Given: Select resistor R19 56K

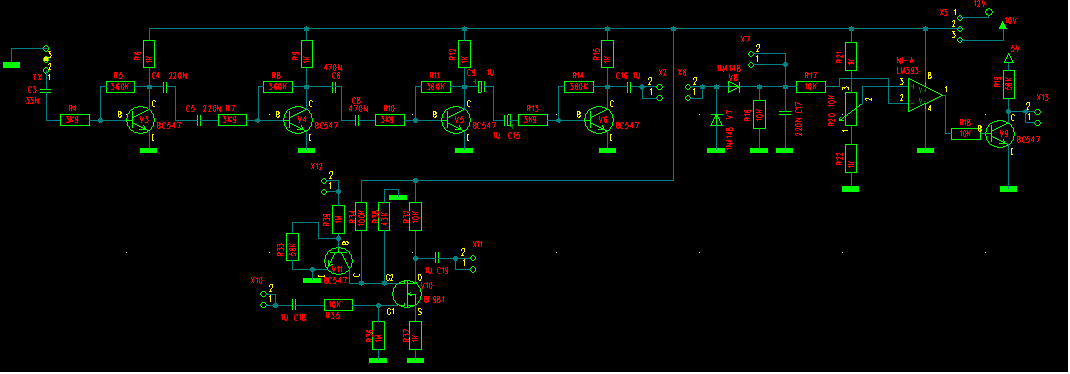Looking at the screenshot, I should click(x=1008, y=85).
